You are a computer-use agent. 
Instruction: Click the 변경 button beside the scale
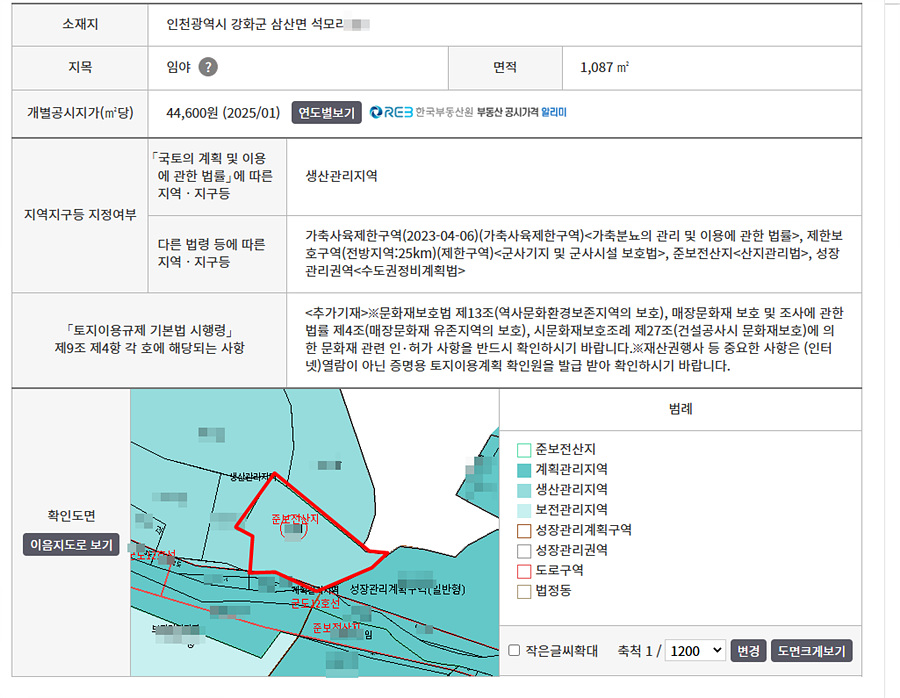point(748,650)
